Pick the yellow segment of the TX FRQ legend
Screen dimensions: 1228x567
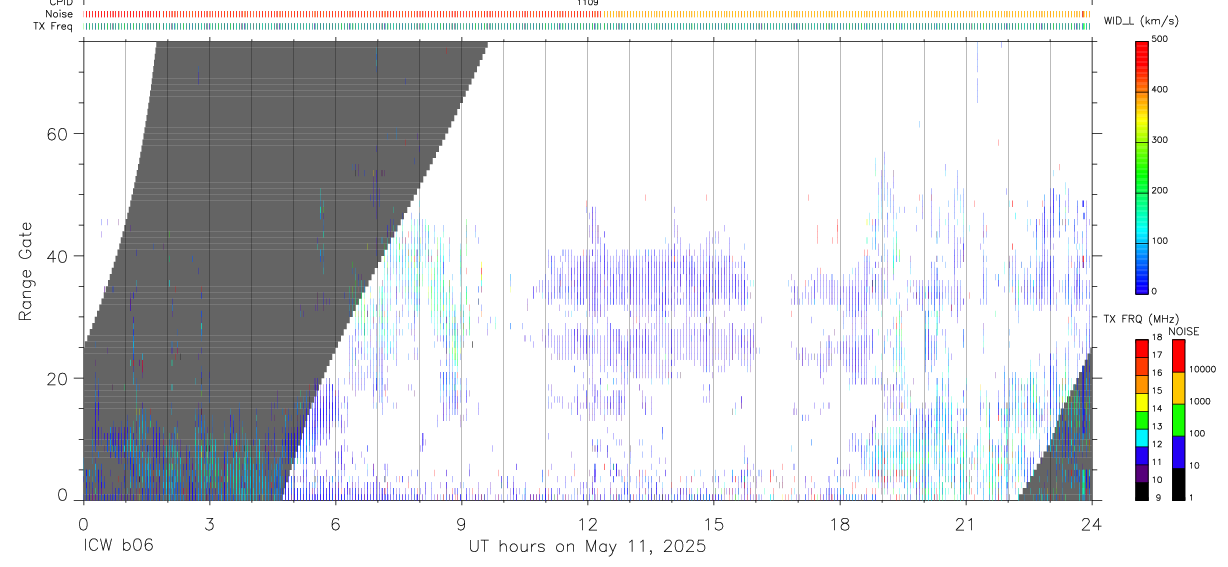(x=1141, y=402)
